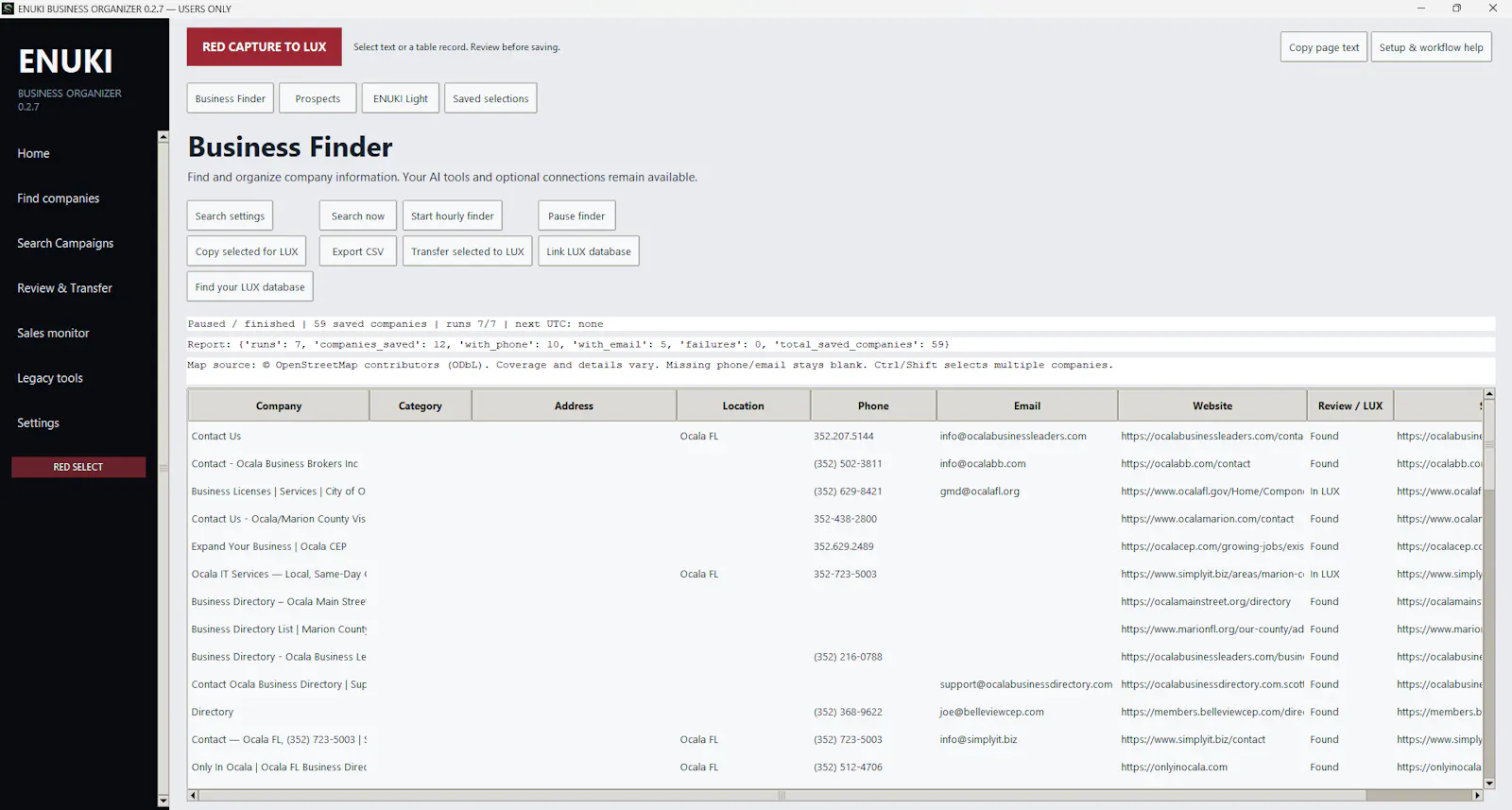Open Search Campaigns in the sidebar
This screenshot has width=1512, height=810.
[x=65, y=243]
